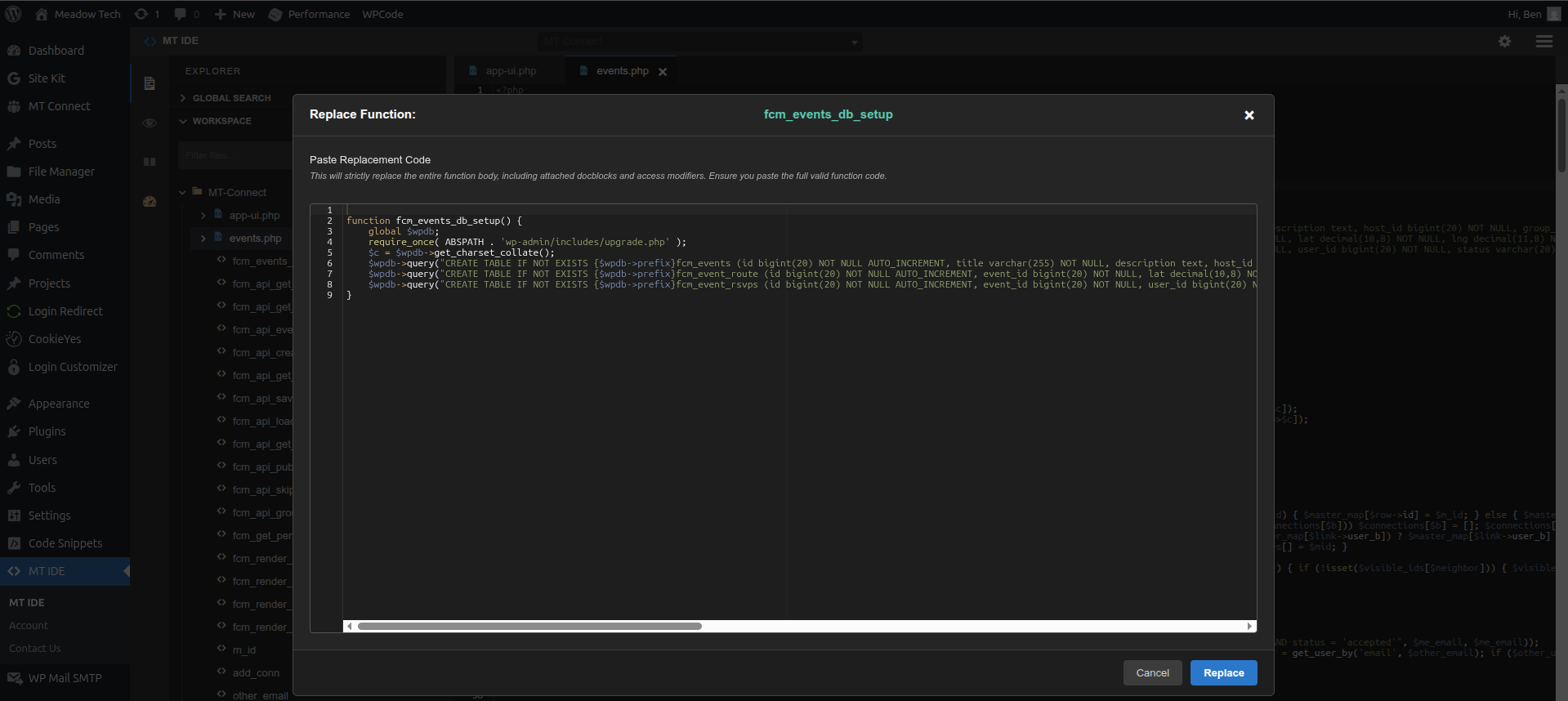Focus the Filter files input

[235, 155]
